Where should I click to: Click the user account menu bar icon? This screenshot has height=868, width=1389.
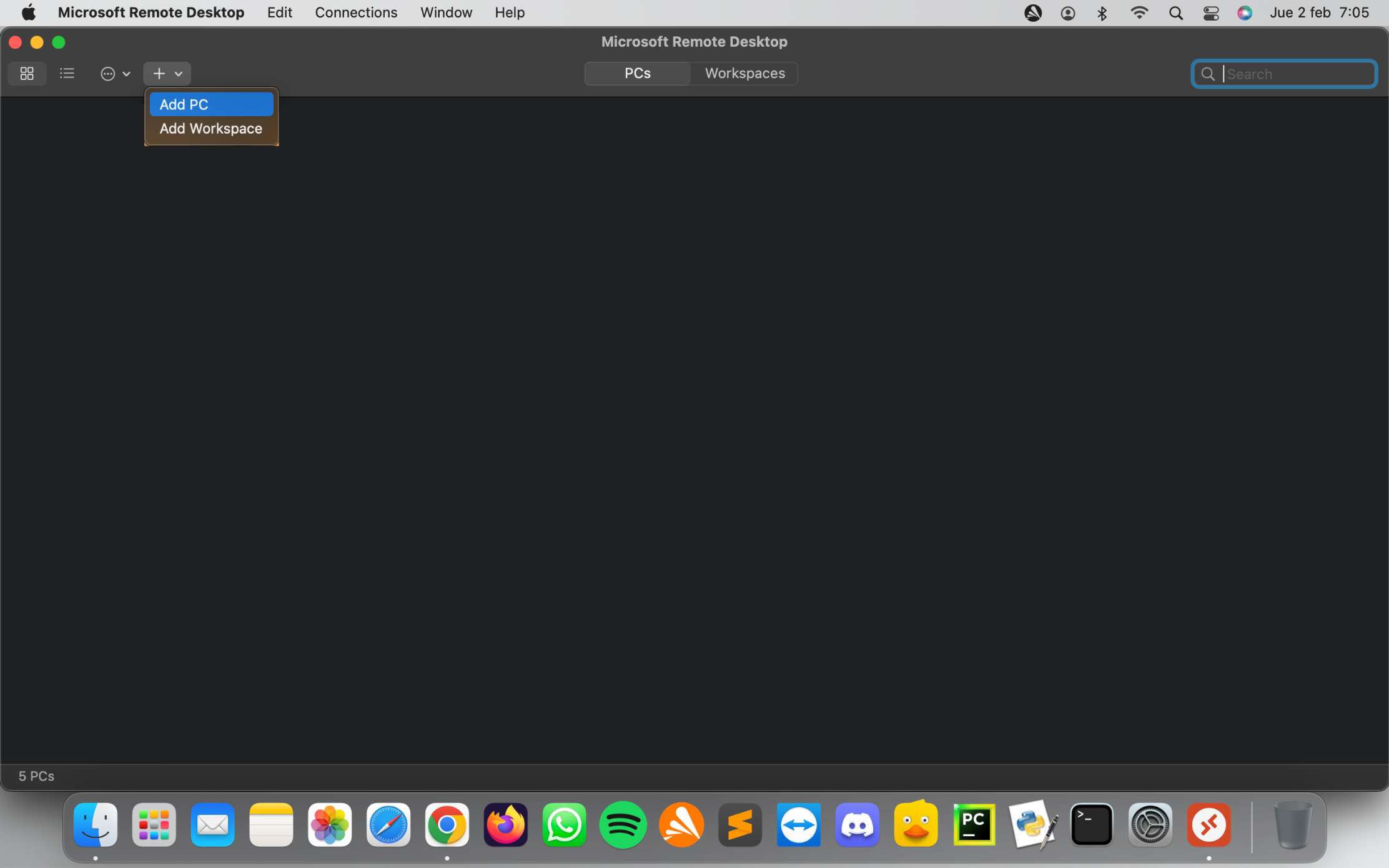coord(1068,13)
